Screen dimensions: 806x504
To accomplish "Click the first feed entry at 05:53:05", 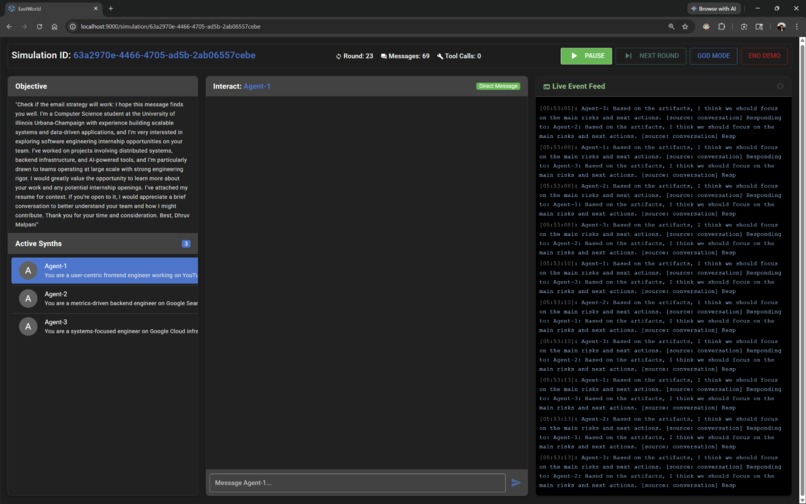I will pos(660,122).
